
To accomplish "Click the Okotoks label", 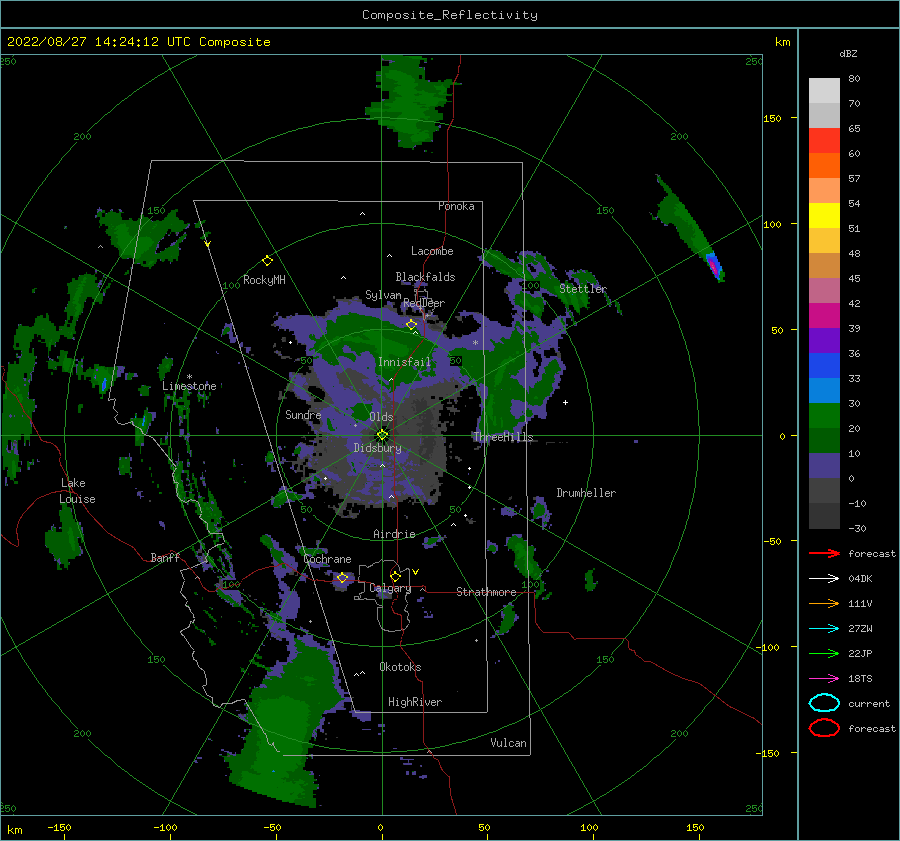I will pos(400,667).
